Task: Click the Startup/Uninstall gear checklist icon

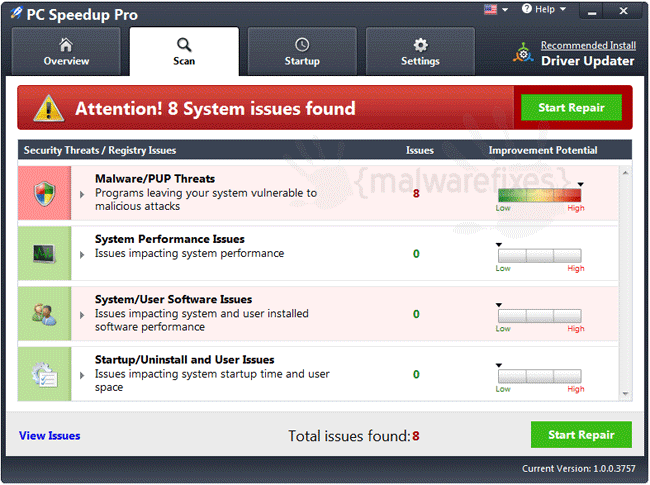Action: pyautogui.click(x=44, y=374)
